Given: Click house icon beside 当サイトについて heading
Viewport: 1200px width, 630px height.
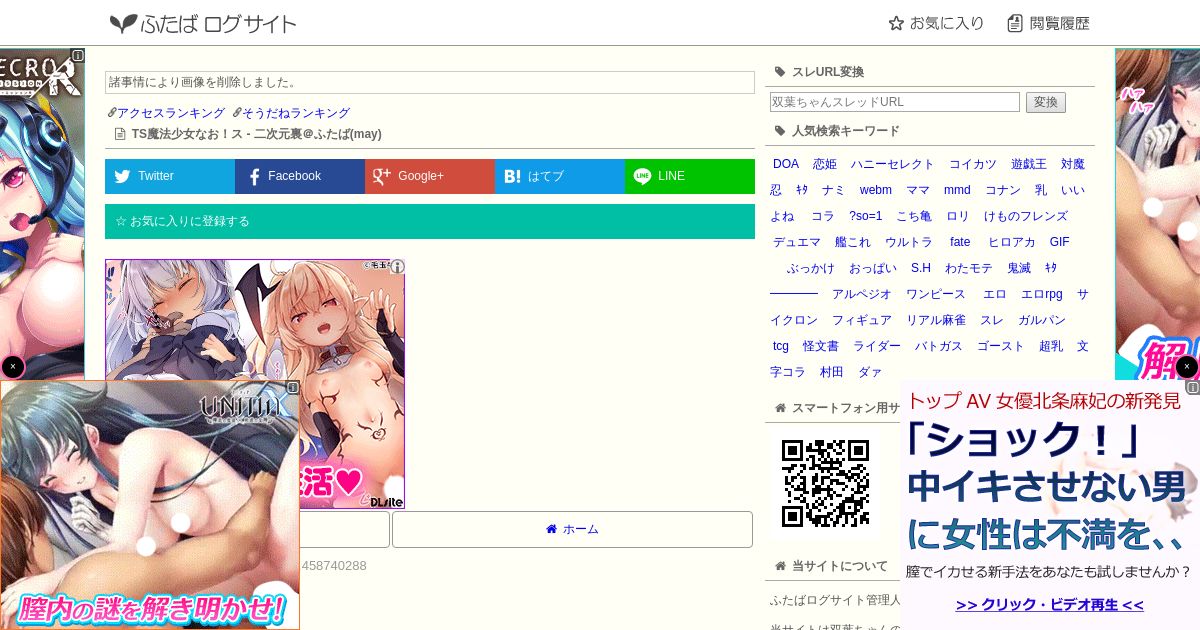Looking at the screenshot, I should (x=781, y=566).
